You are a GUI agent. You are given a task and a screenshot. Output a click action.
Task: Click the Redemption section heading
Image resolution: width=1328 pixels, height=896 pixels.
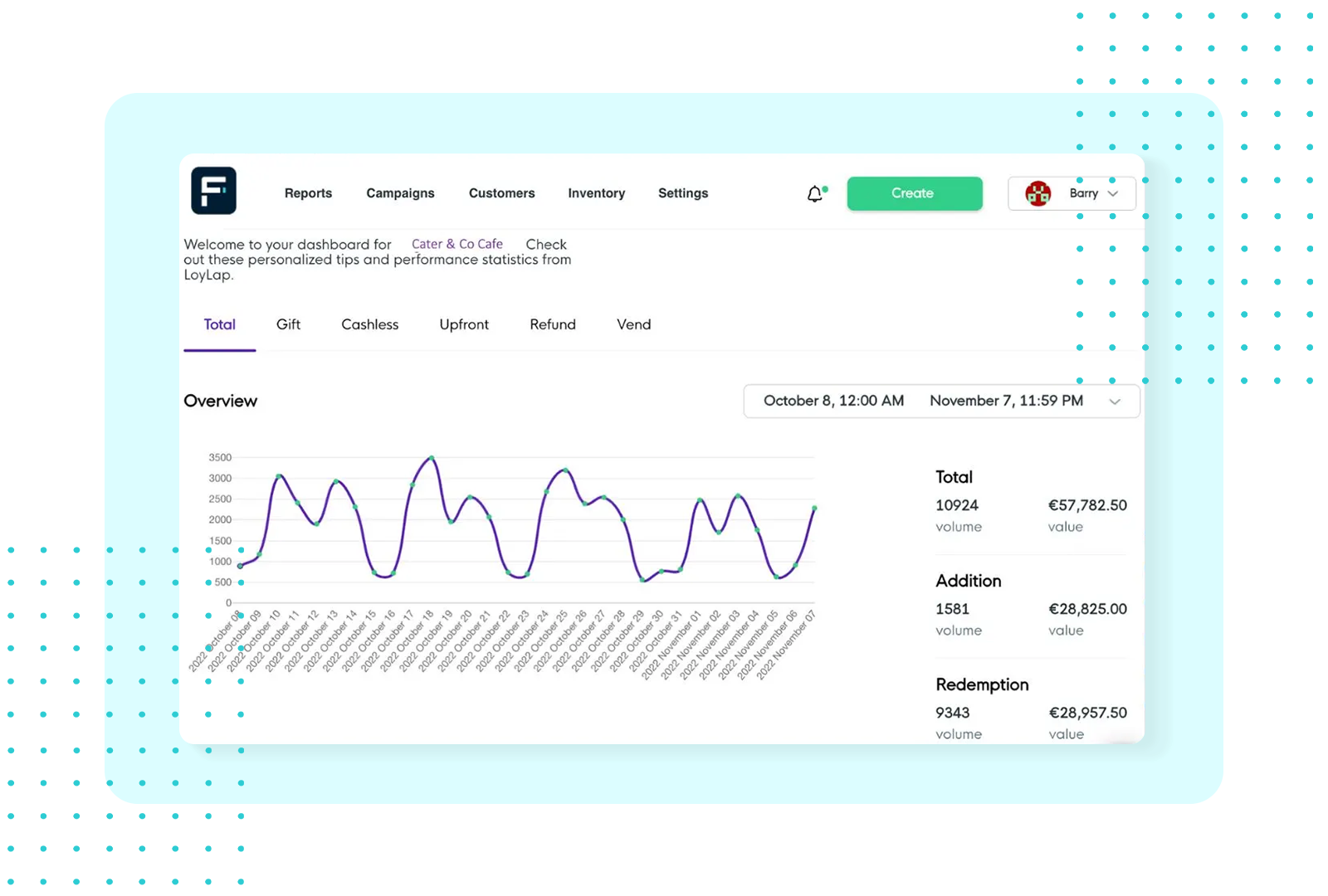click(x=982, y=684)
